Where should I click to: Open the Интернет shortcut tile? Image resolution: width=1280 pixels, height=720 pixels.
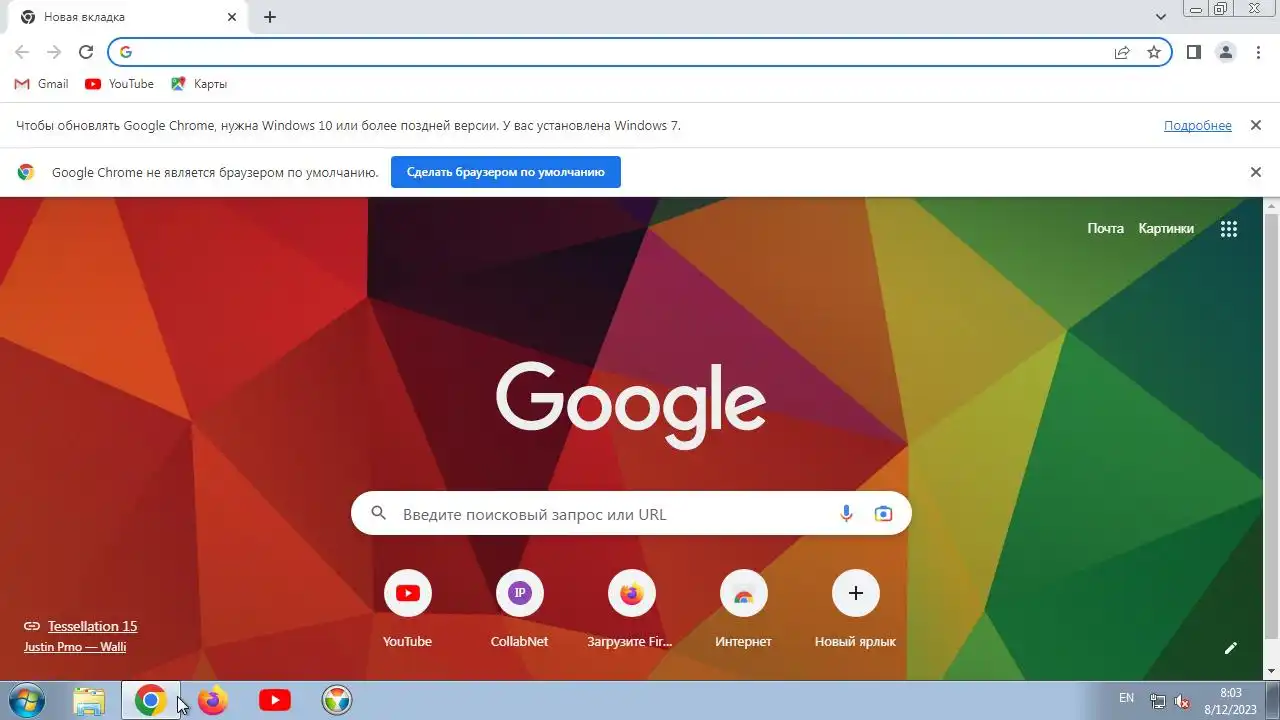point(743,609)
